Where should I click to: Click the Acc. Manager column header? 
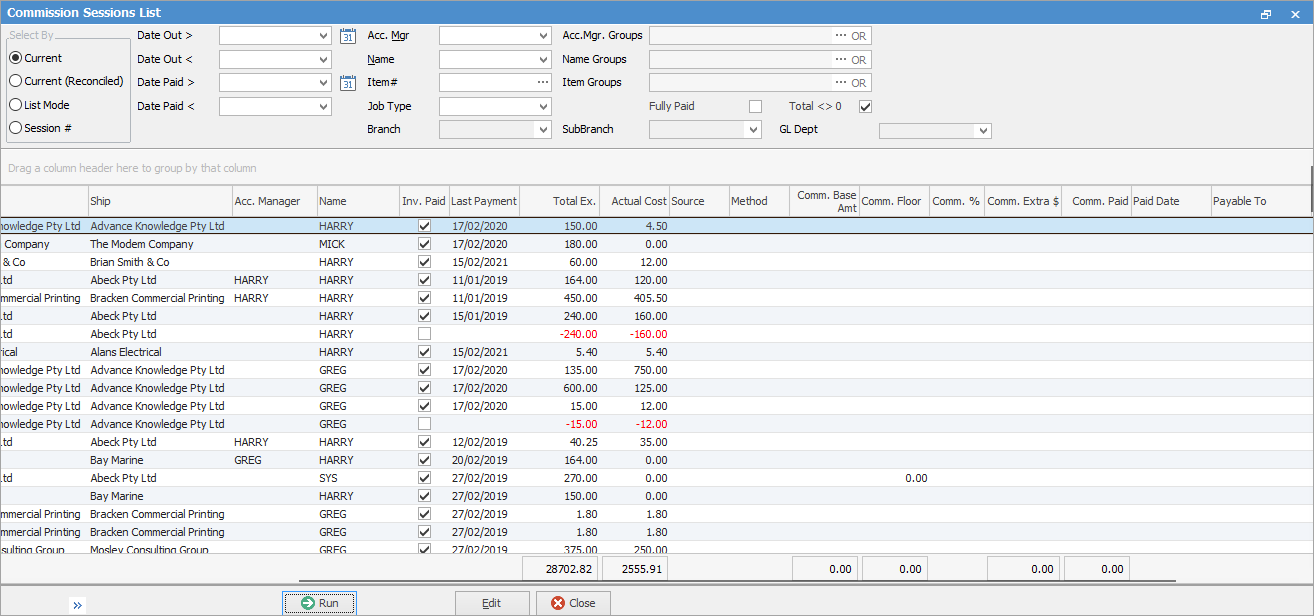(x=267, y=201)
